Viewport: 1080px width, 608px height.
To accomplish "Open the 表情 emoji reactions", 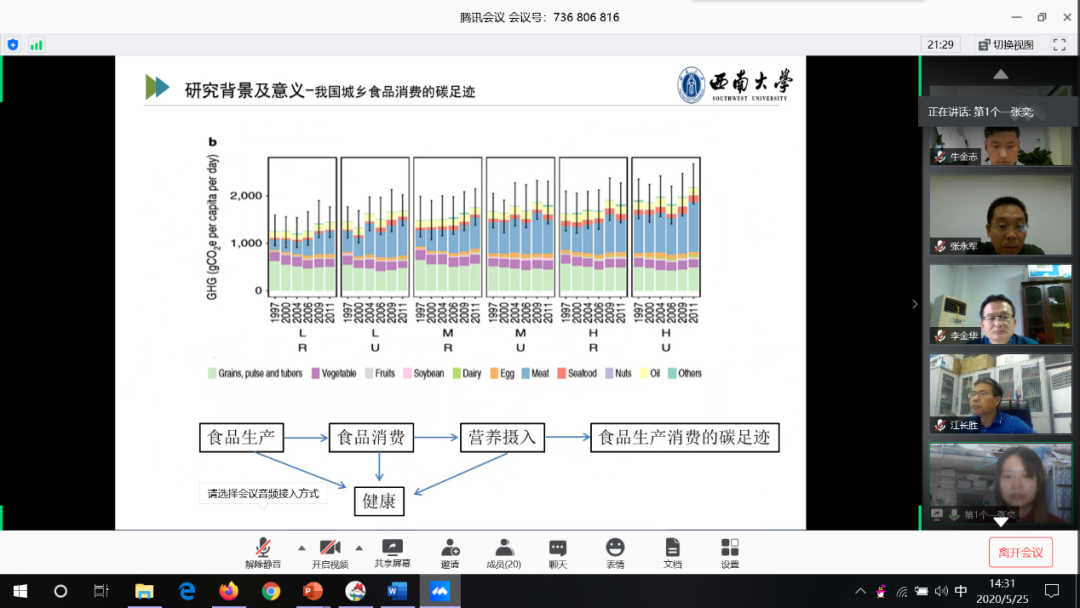I will tap(615, 548).
